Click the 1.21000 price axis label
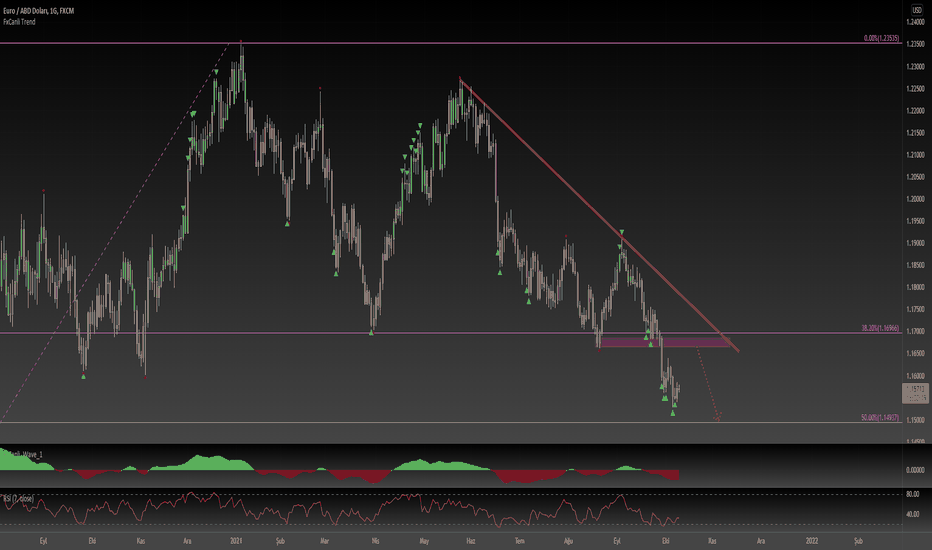Image resolution: width=932 pixels, height=550 pixels. [x=915, y=155]
